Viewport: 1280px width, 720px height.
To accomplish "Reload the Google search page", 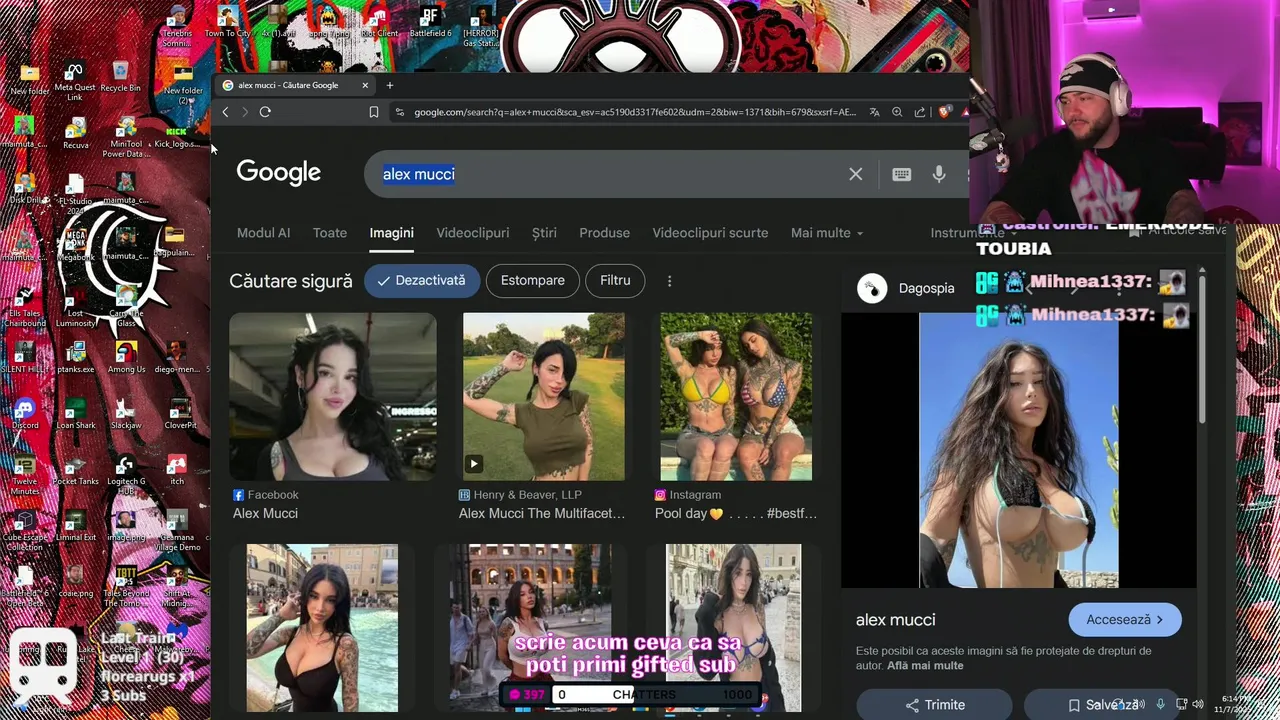I will click(x=265, y=112).
